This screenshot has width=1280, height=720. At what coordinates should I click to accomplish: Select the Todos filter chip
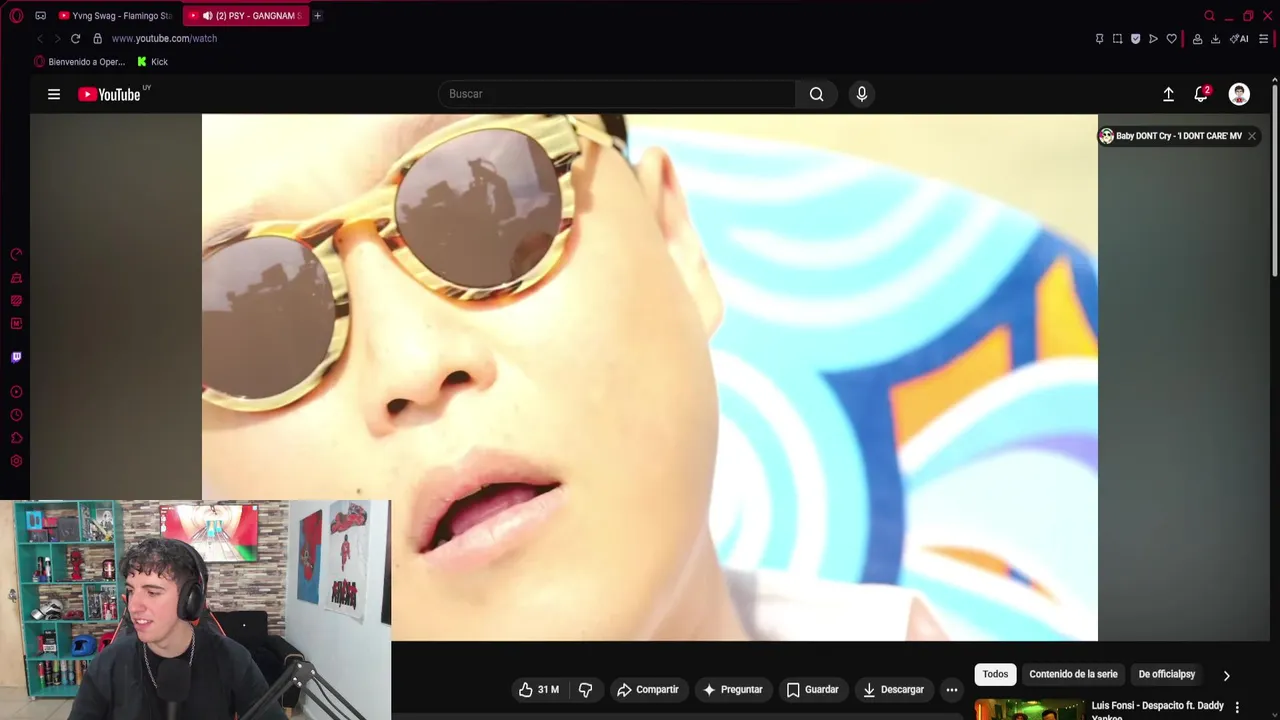(995, 674)
